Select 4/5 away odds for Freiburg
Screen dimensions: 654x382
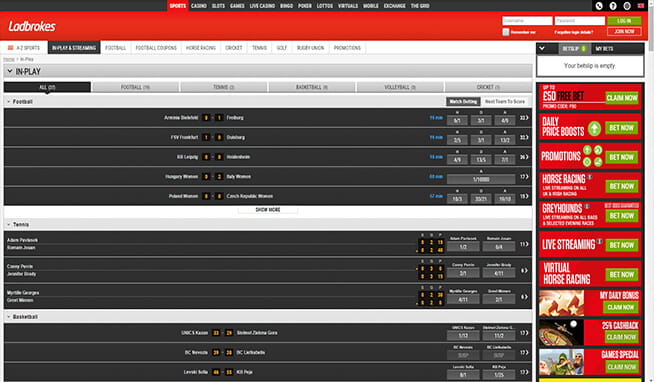(x=505, y=121)
